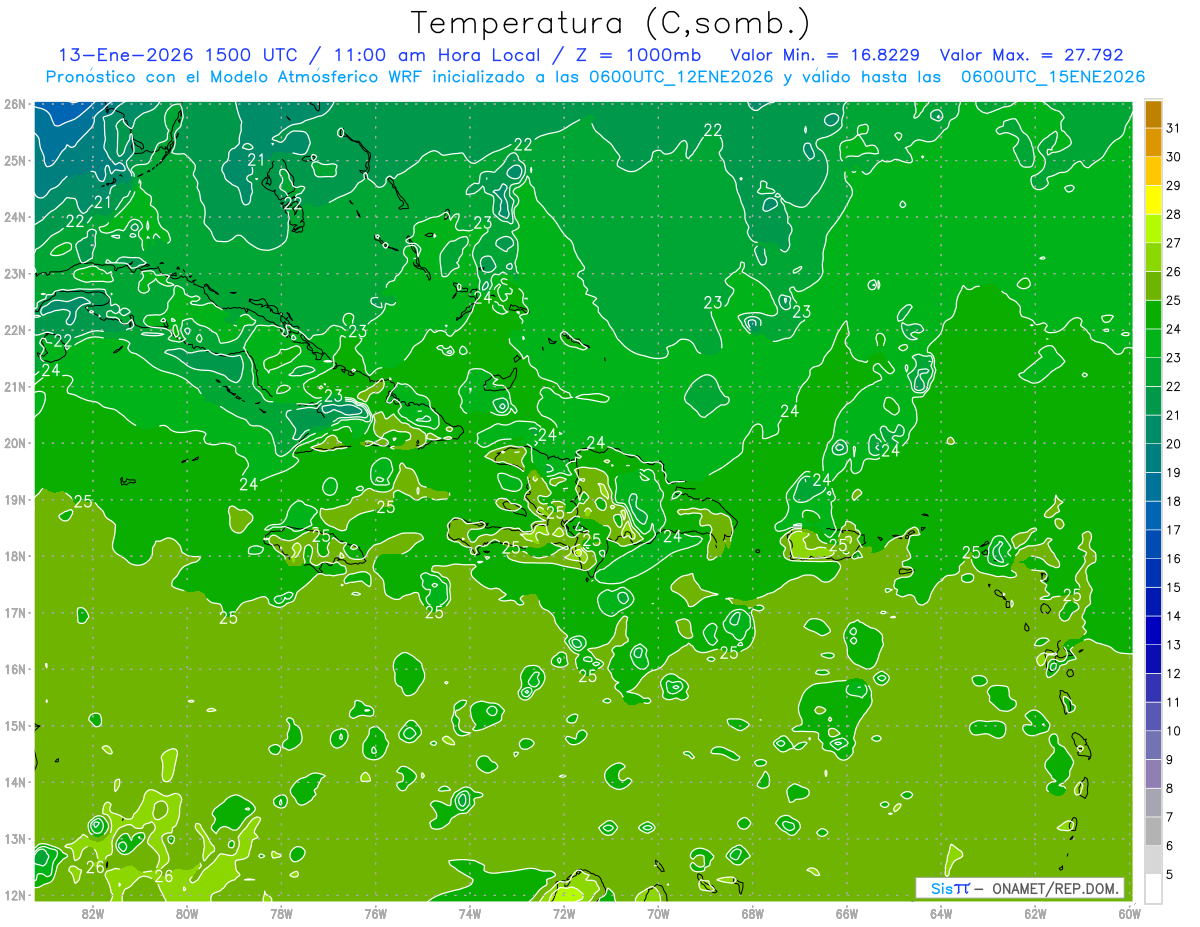Click the 82W longitude axis label
This screenshot has height=927, width=1200.
click(x=93, y=912)
